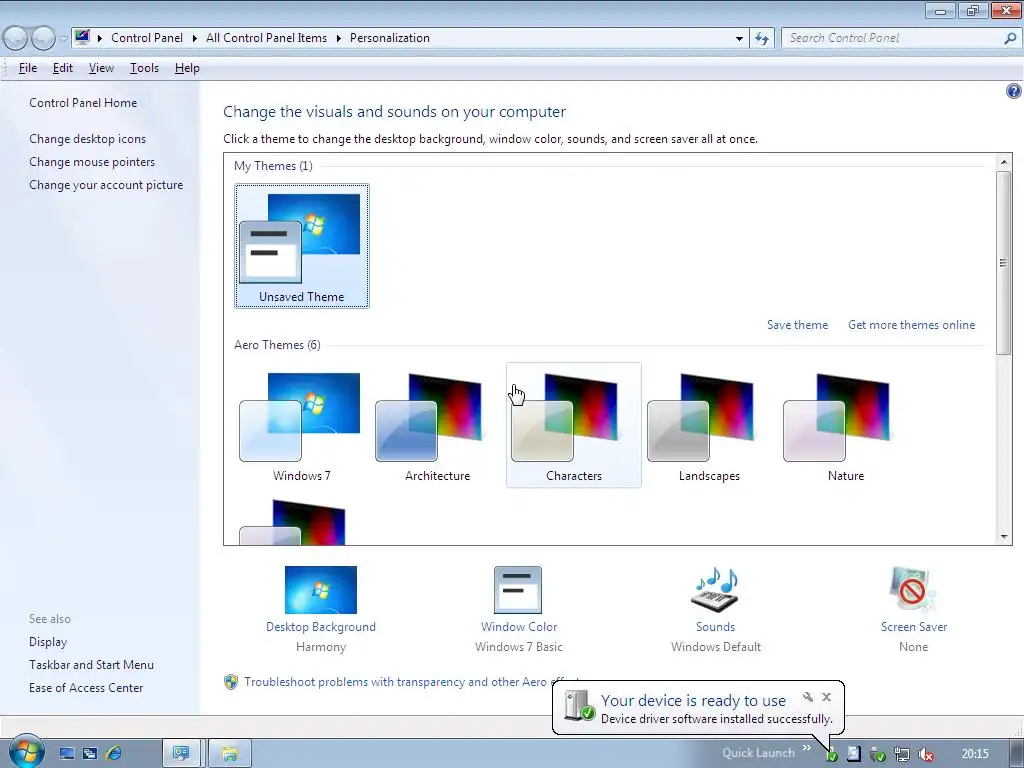This screenshot has width=1024, height=768.
Task: Click the Save theme link
Action: pos(797,325)
